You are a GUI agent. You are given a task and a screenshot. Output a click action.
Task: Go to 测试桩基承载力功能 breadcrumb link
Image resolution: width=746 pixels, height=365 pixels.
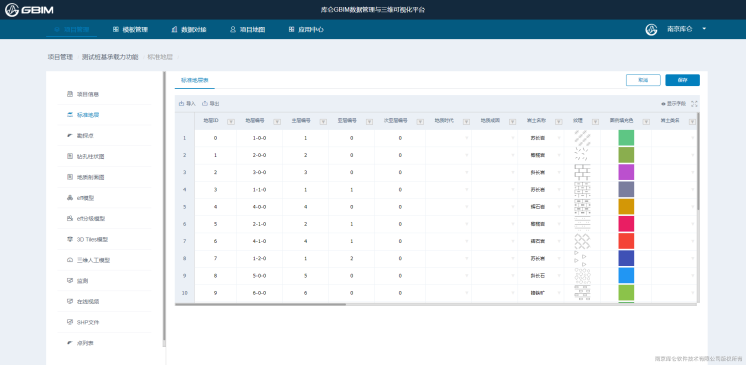(x=110, y=57)
